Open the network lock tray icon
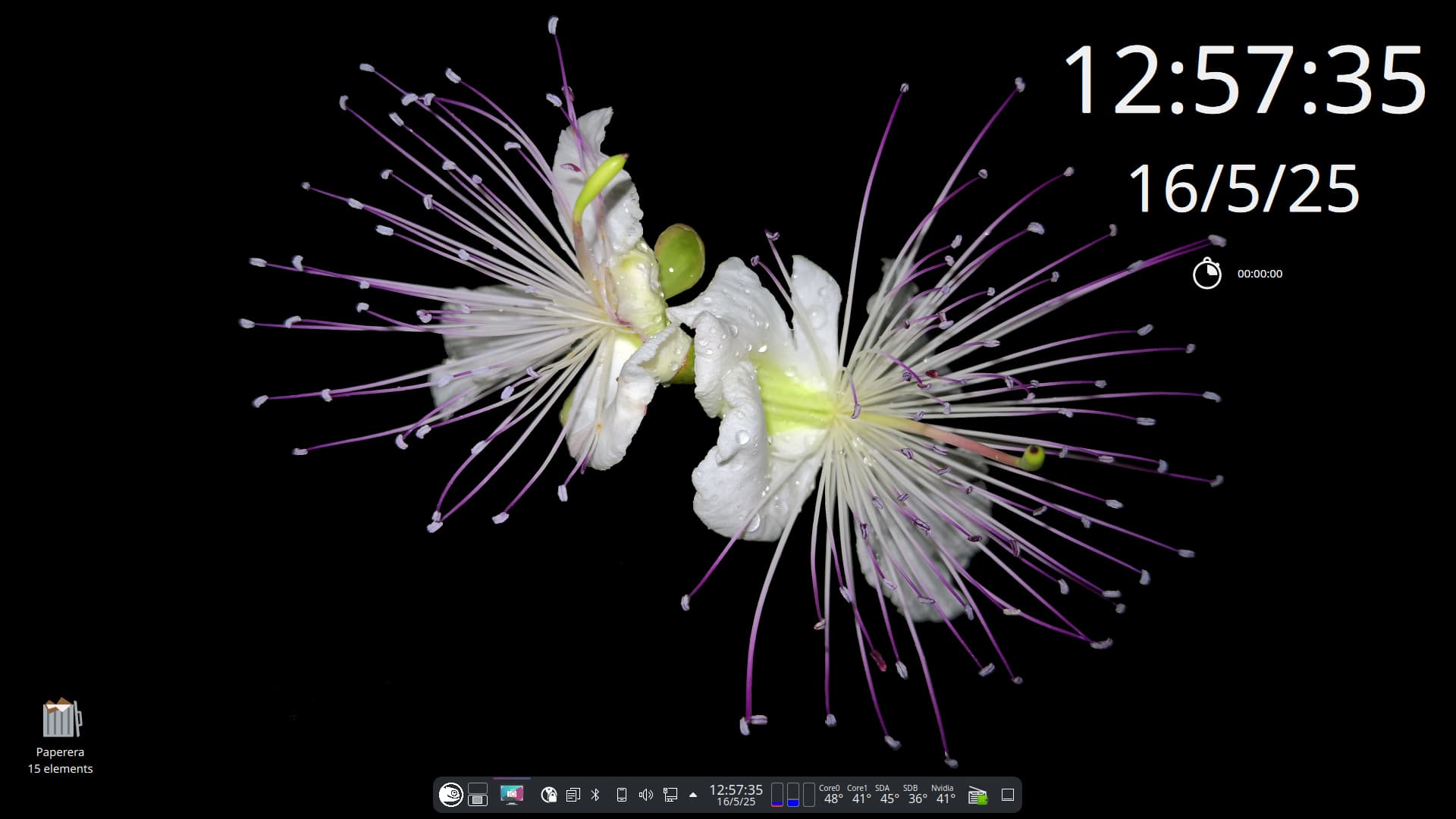This screenshot has height=819, width=1456. pos(548,795)
